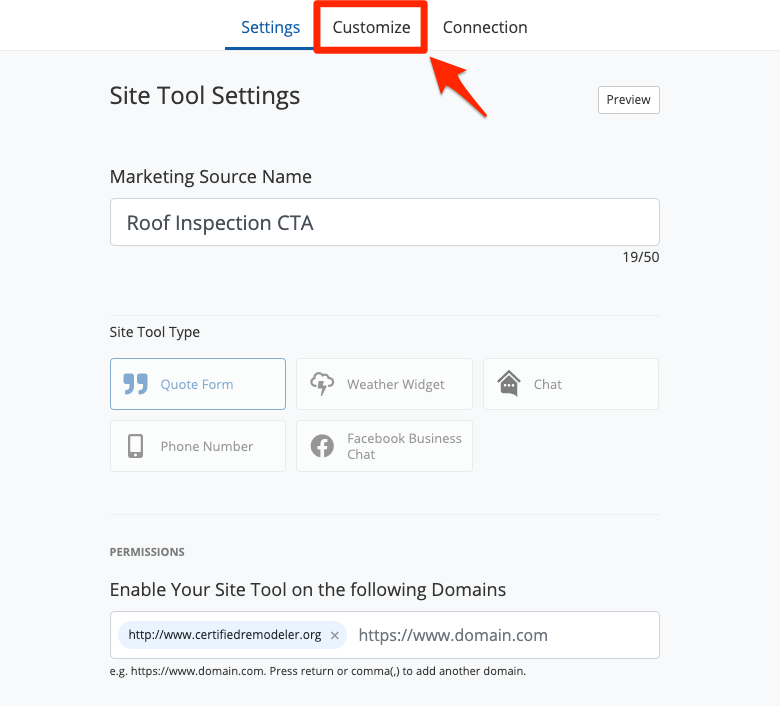Remove the certifiedremodeler.org domain tag

(x=335, y=635)
